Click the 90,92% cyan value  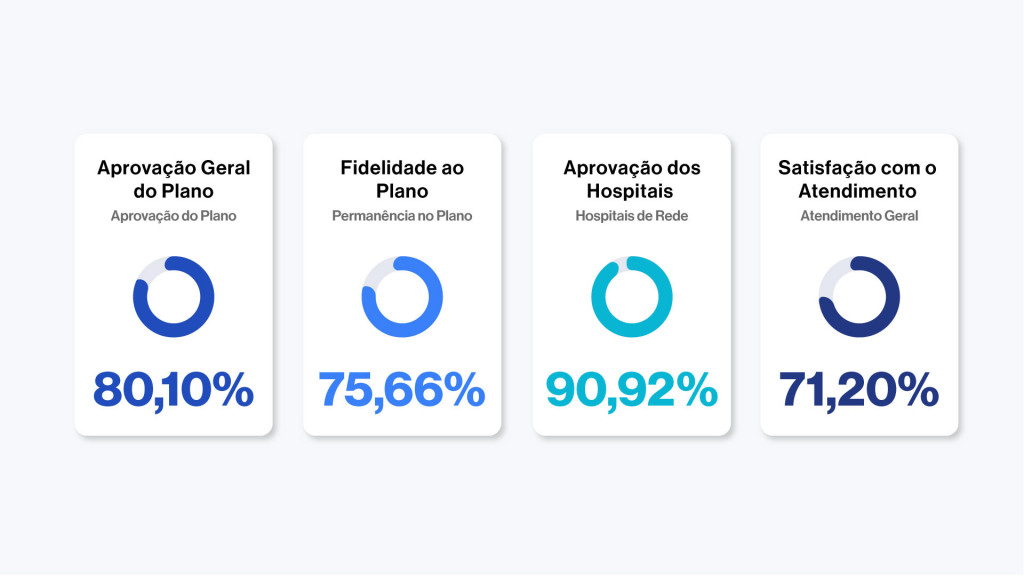(x=631, y=389)
